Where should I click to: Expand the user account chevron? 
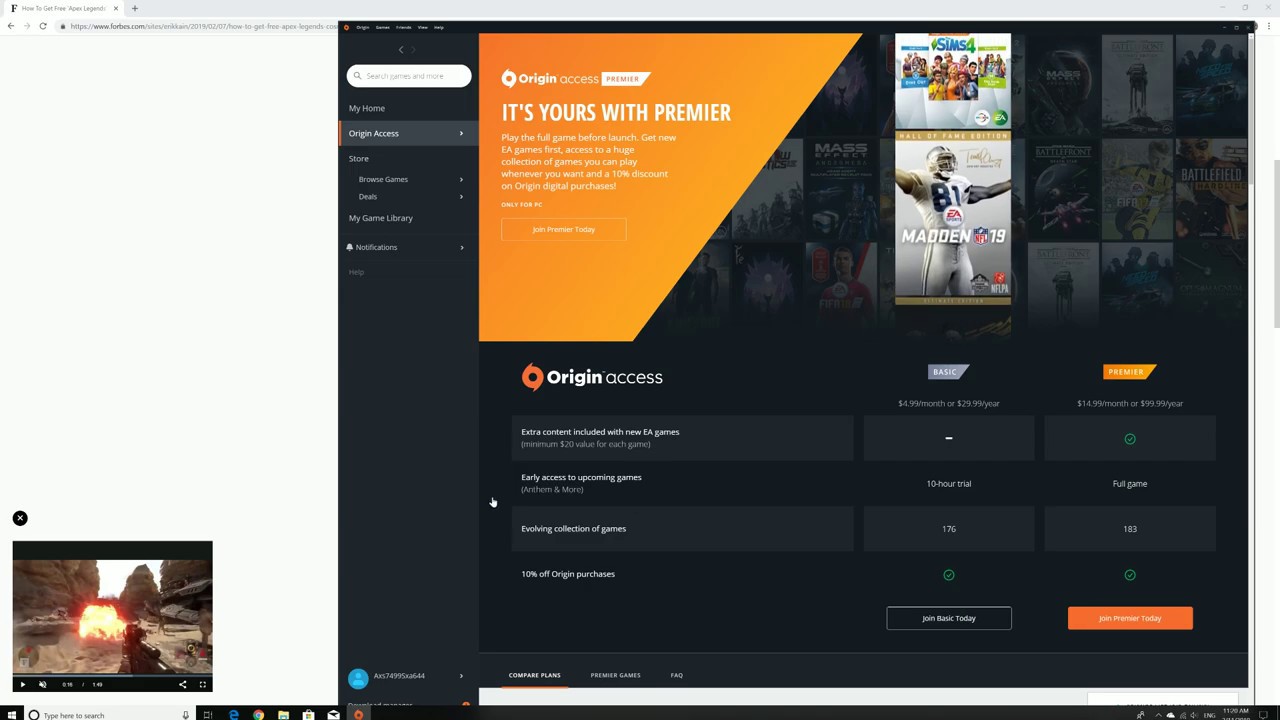click(461, 676)
